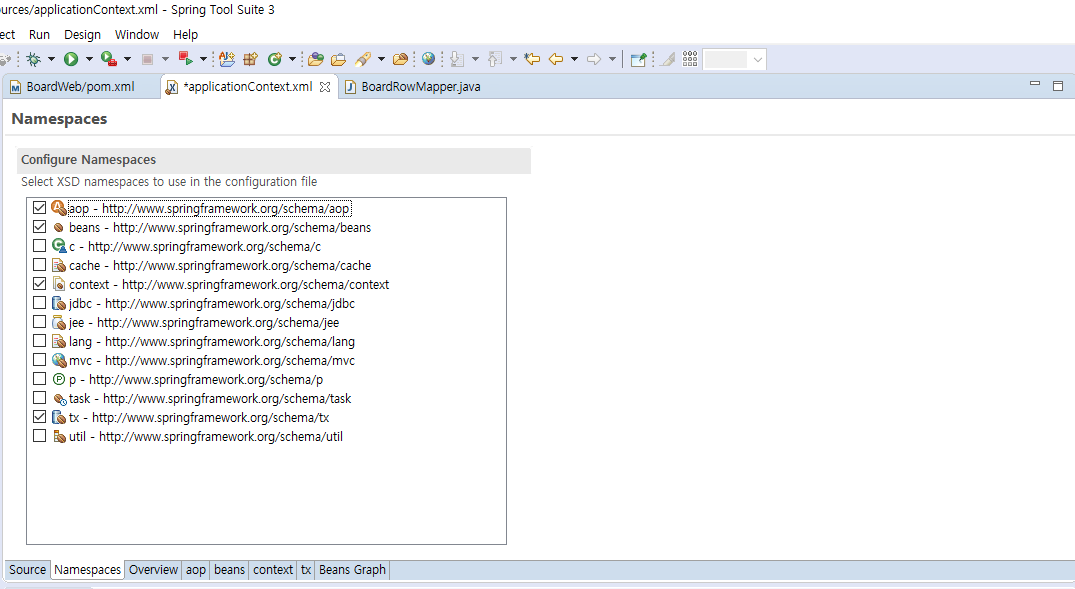Check the jee namespace checkbox

[40, 322]
